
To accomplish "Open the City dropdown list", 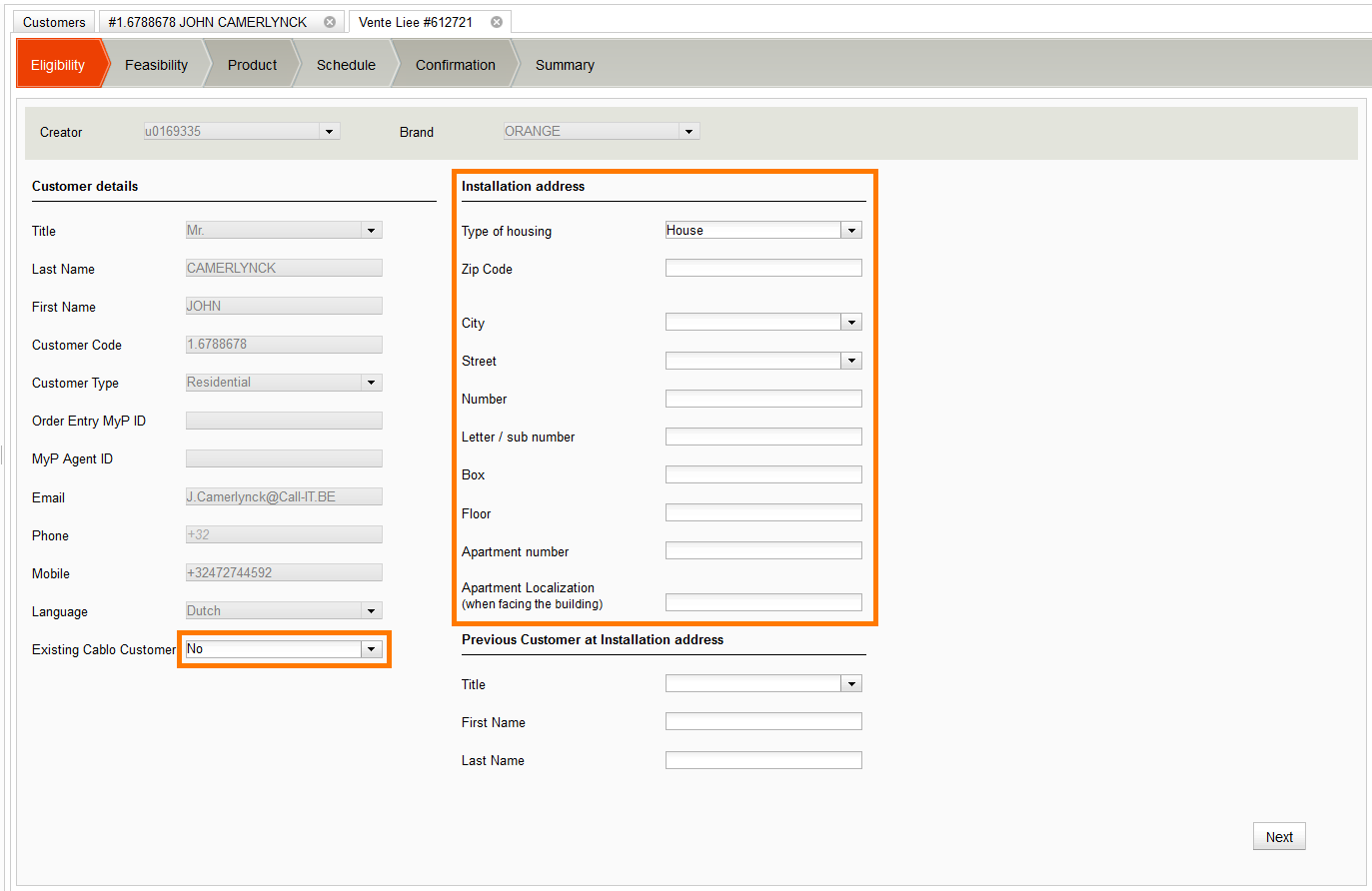I will tap(851, 323).
